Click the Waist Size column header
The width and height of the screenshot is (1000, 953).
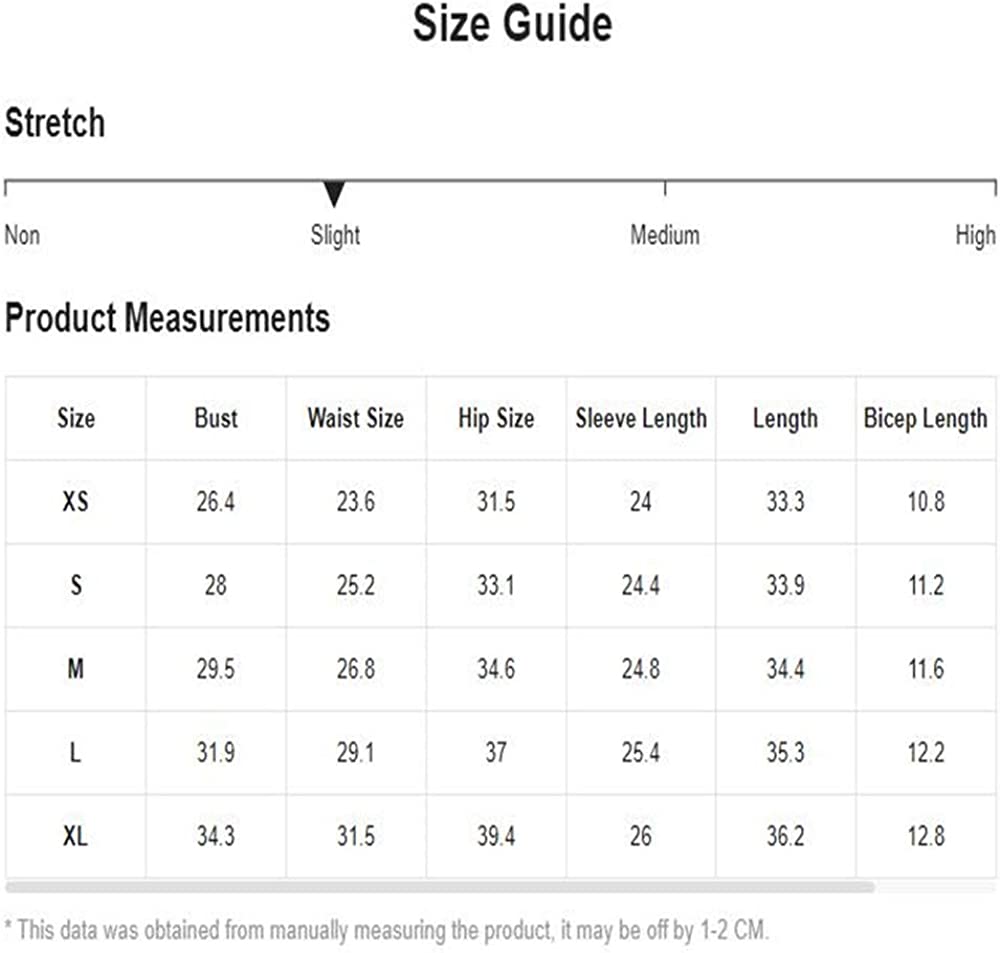pos(356,418)
